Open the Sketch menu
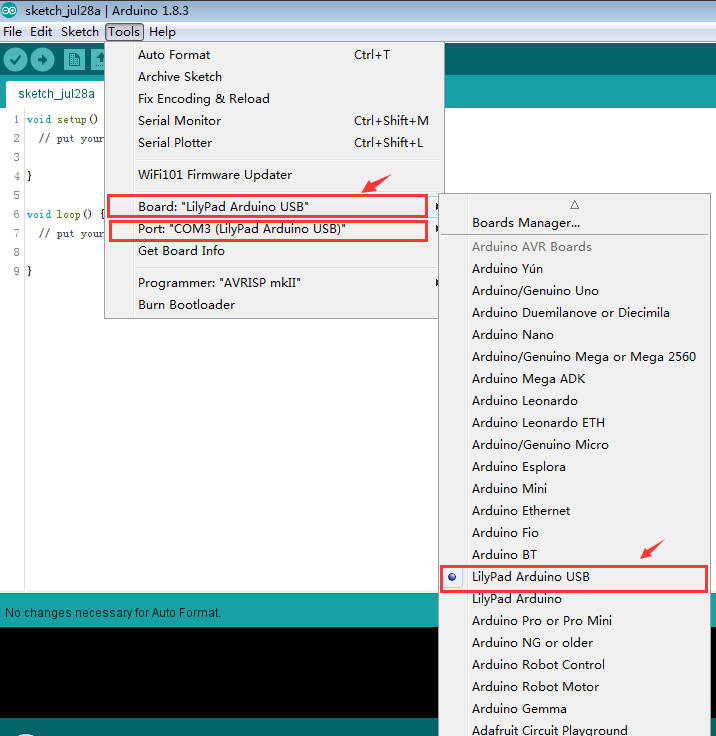This screenshot has height=736, width=716. tap(80, 32)
